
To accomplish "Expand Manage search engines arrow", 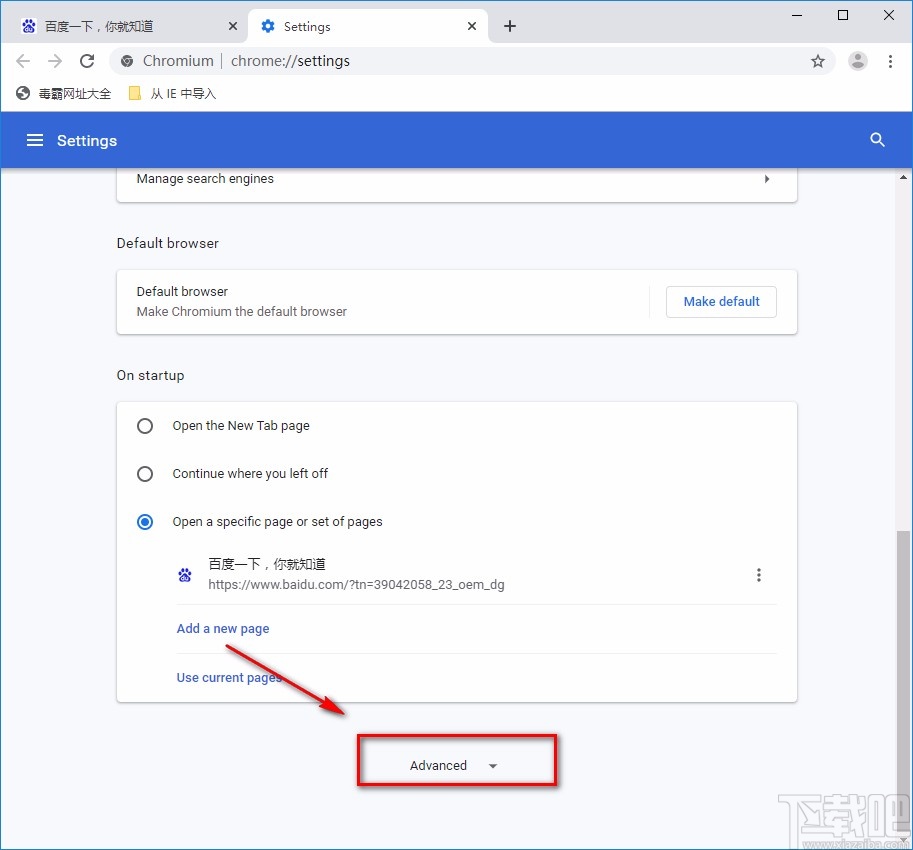I will (767, 179).
